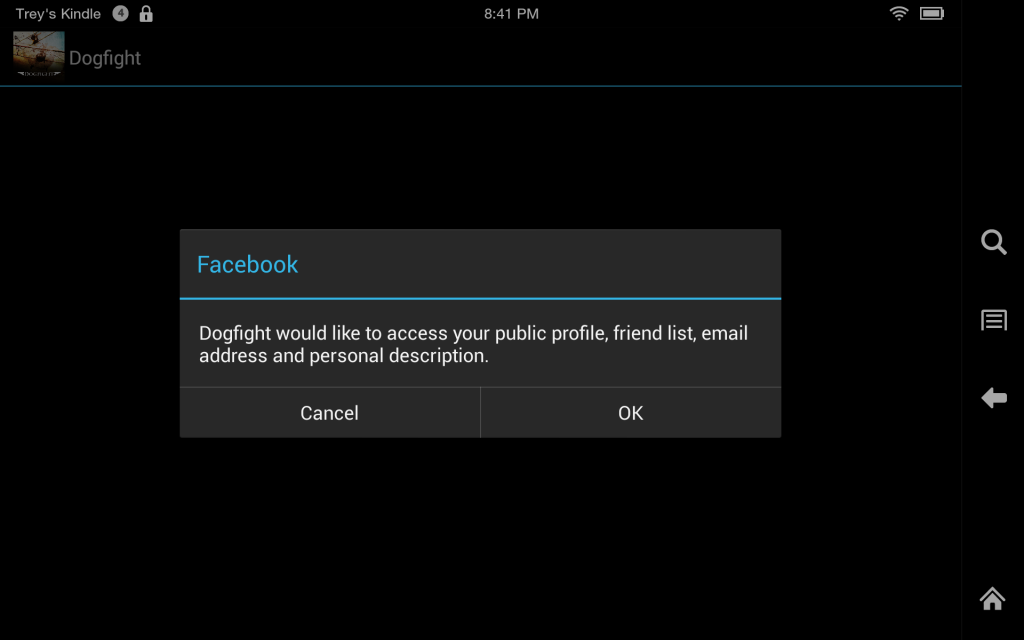Confirm Facebook access by clicking OK
The height and width of the screenshot is (640, 1024).
[631, 413]
